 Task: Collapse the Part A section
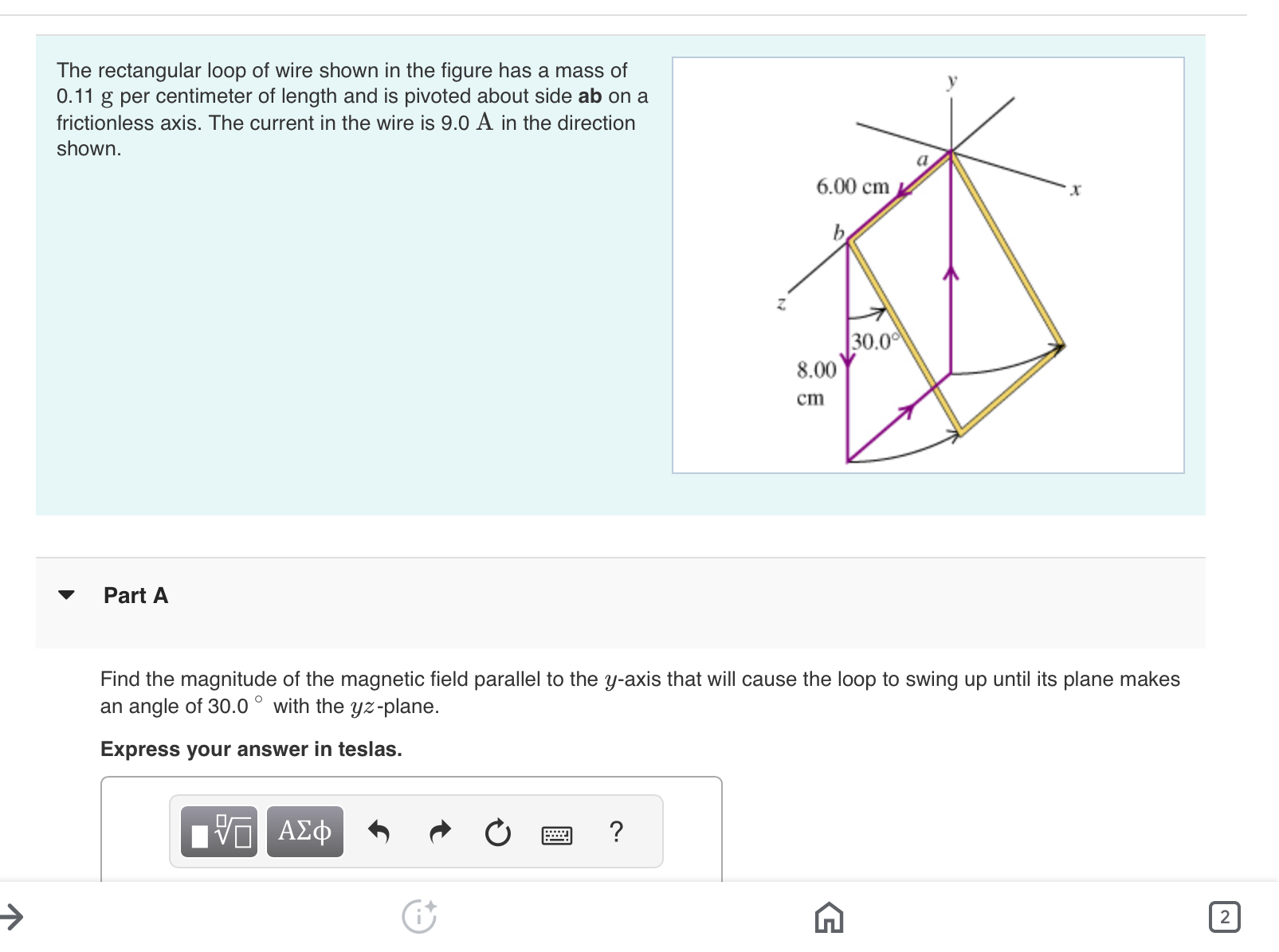pyautogui.click(x=68, y=595)
